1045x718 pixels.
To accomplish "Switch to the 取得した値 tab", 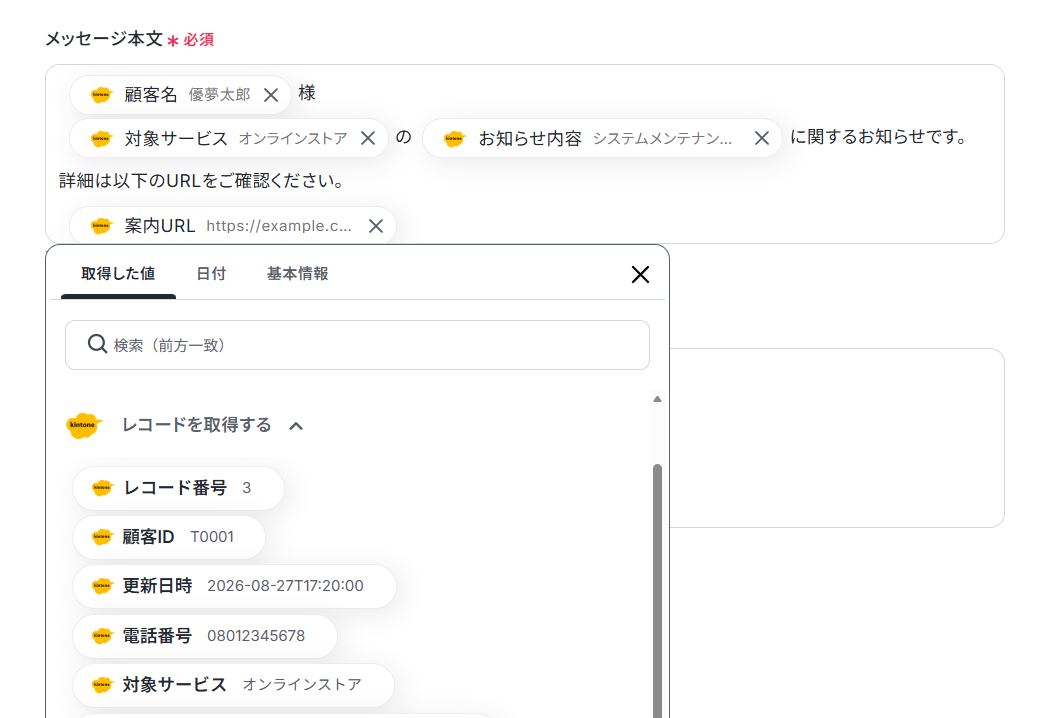I will click(x=118, y=274).
